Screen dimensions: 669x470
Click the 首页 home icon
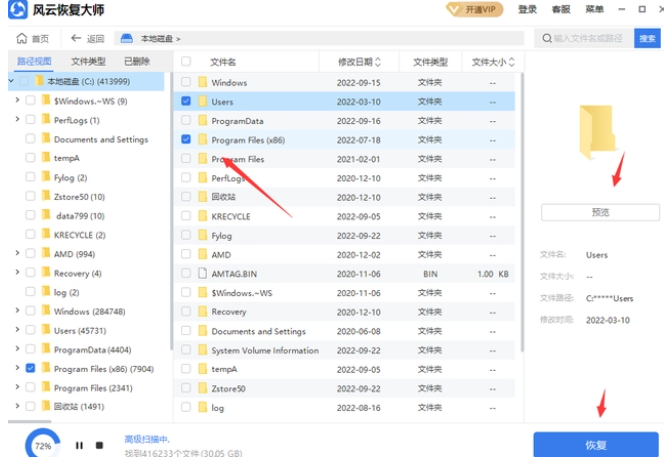pyautogui.click(x=21, y=39)
